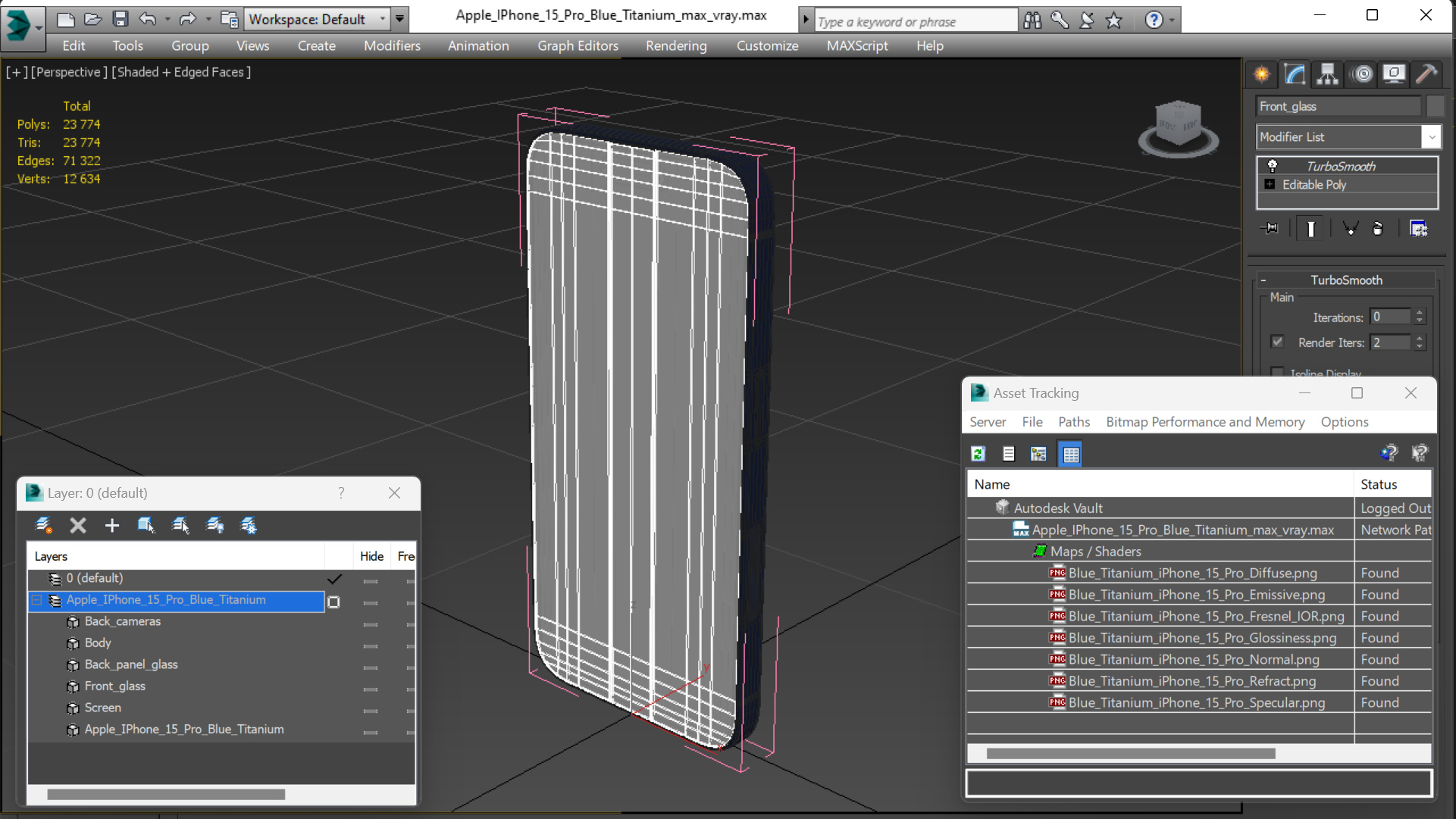This screenshot has height=819, width=1456.
Task: Select Blue_Titanium_iPhone_15_Pro_Normal.png asset row
Action: (x=1199, y=659)
